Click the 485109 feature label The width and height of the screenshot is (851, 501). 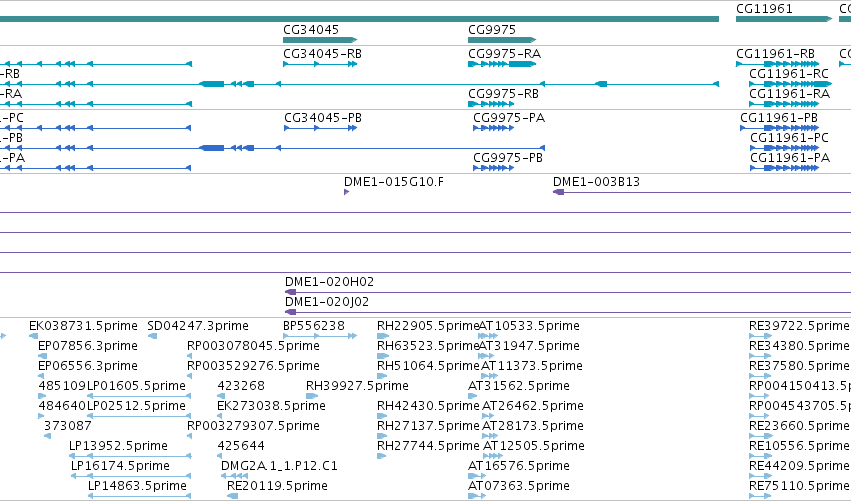click(62, 386)
